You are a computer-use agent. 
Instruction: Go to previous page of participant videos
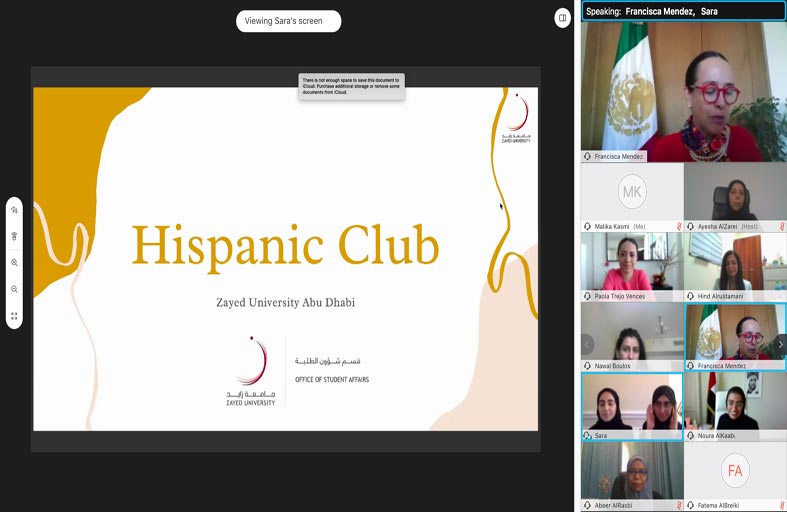point(587,344)
